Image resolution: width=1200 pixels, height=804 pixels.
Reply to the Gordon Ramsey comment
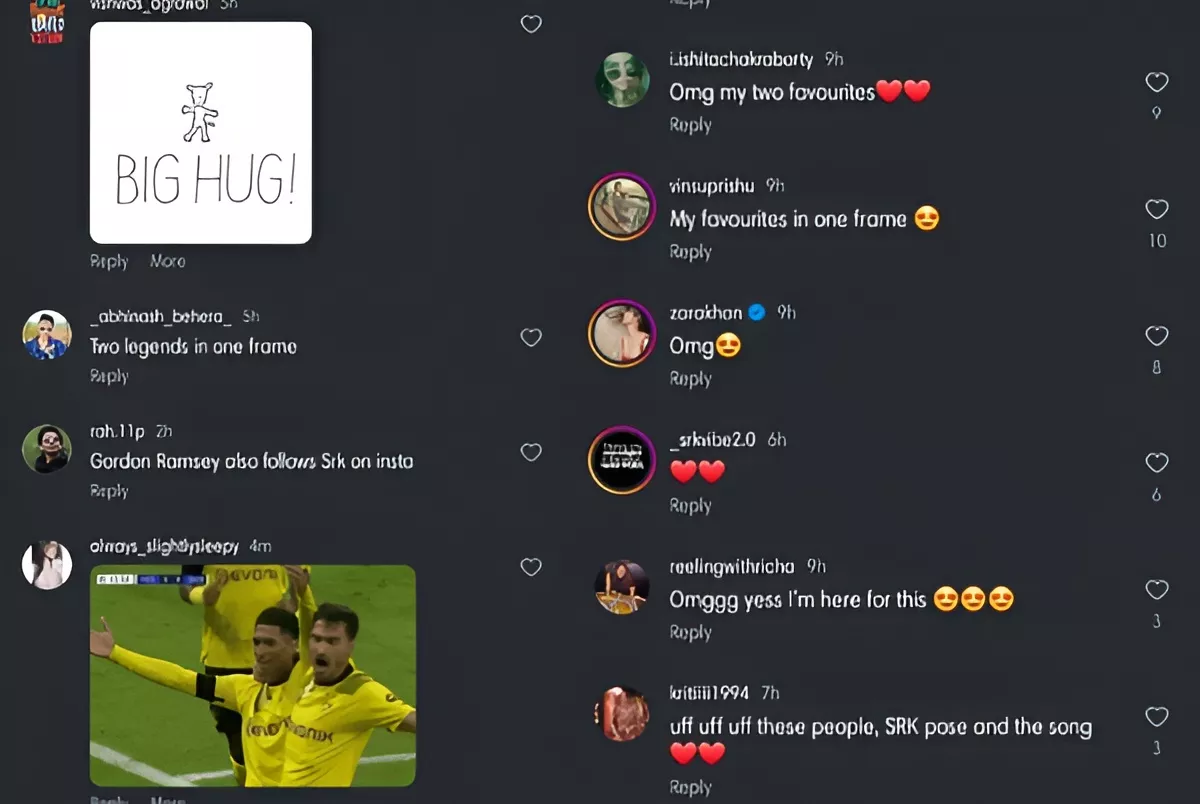109,491
